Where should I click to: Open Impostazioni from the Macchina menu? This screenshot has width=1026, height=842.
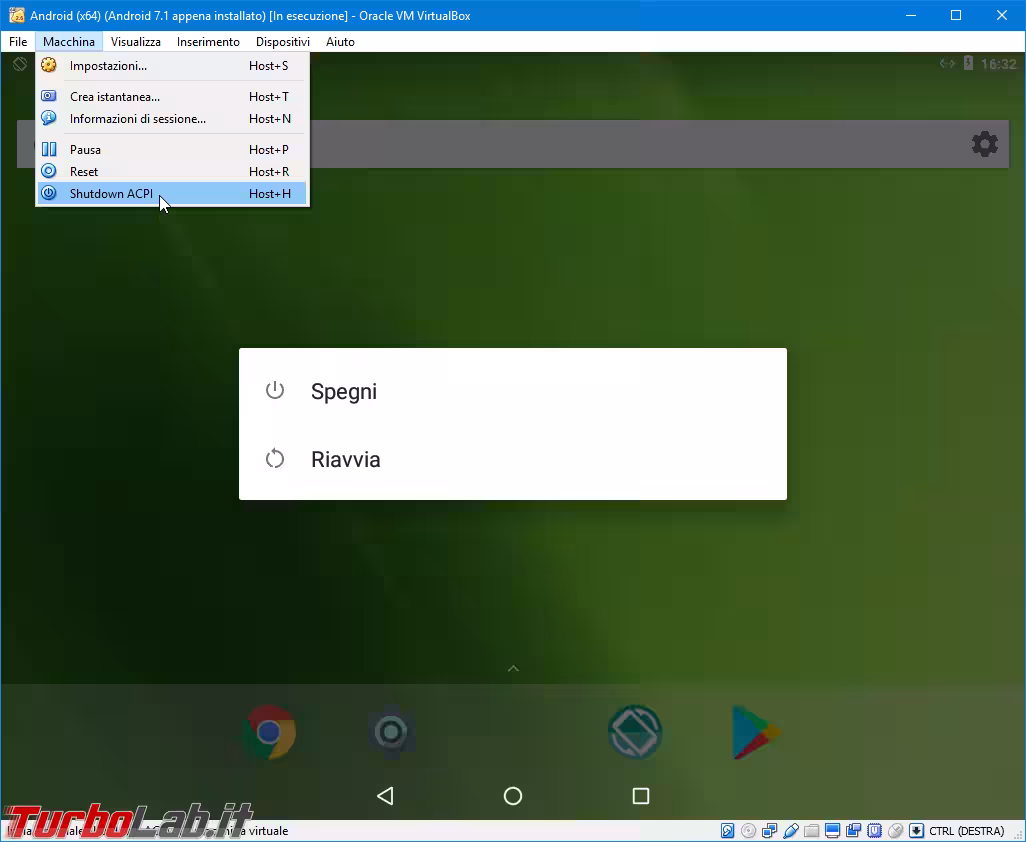tap(108, 66)
